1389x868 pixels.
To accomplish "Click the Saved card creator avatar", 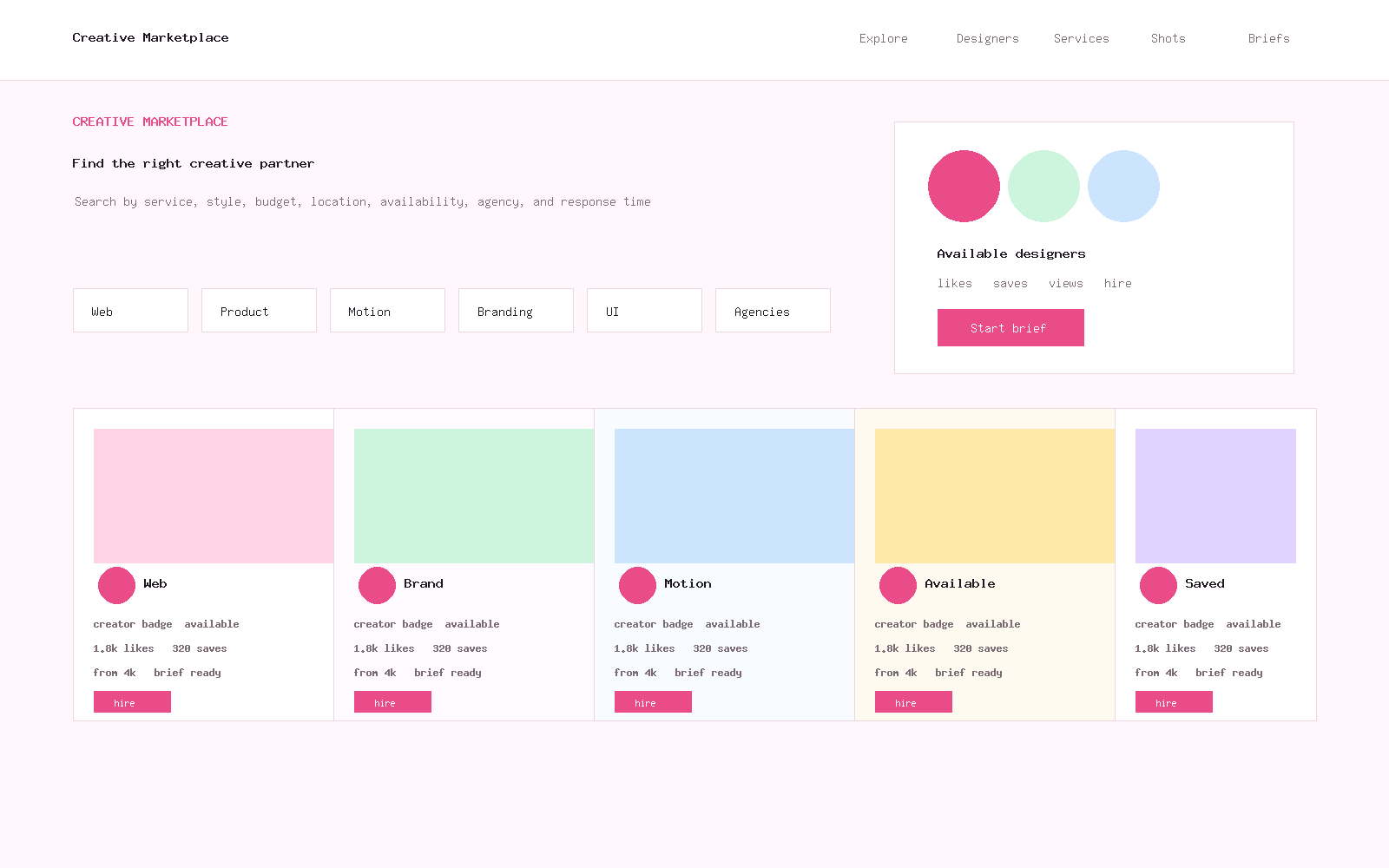I will (1158, 585).
